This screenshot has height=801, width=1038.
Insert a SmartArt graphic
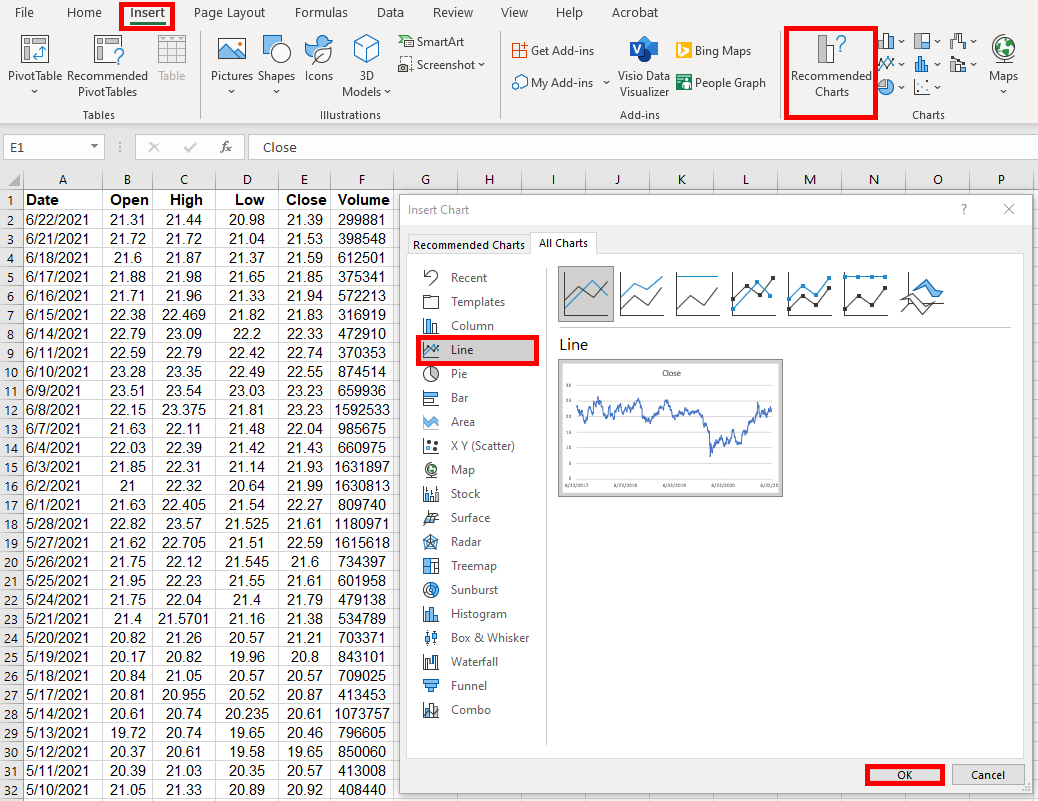(x=431, y=42)
